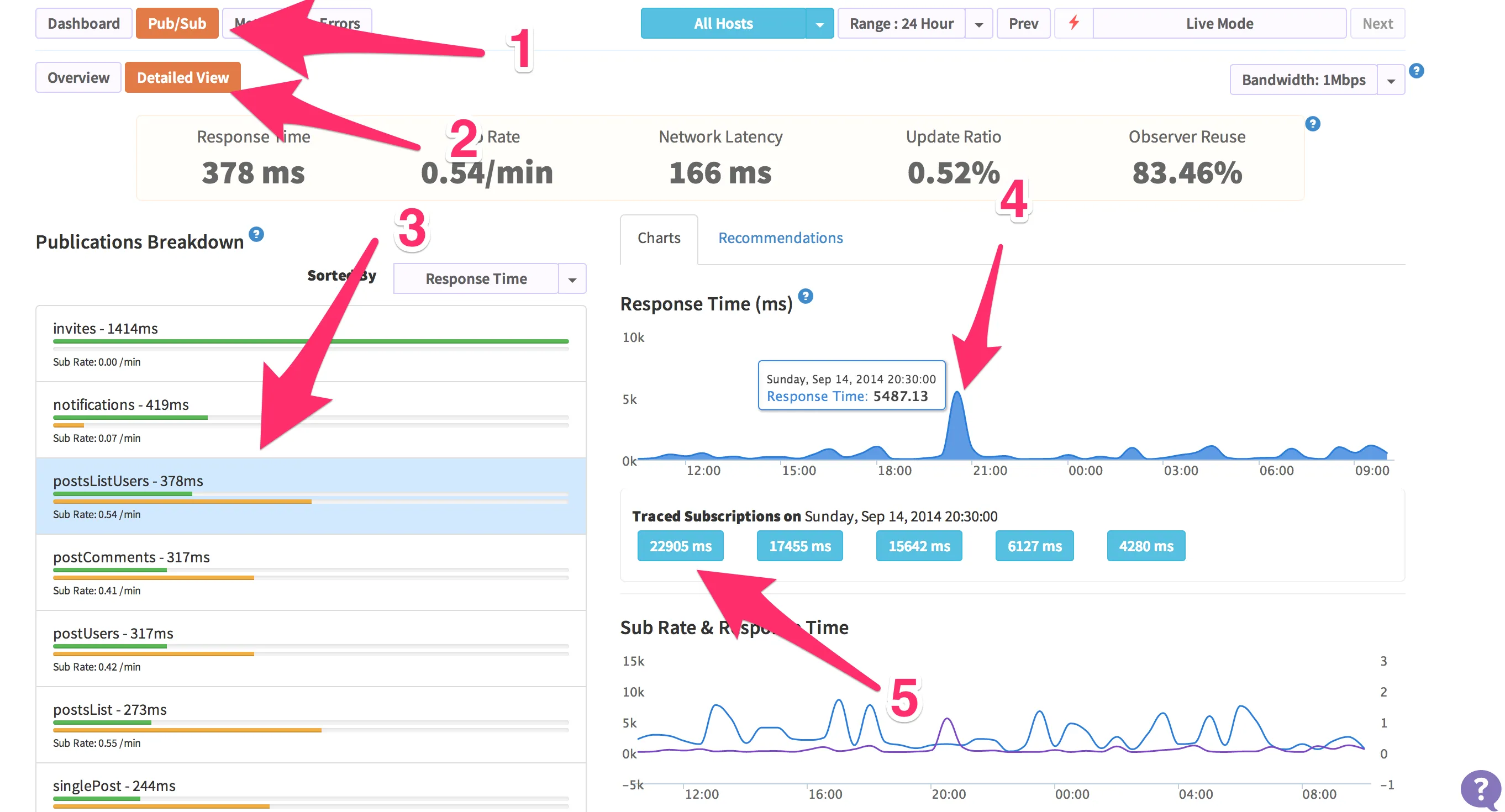Screen dimensions: 1505x812
Task: Click the lightning bolt icon next to Prev
Action: 1074,23
